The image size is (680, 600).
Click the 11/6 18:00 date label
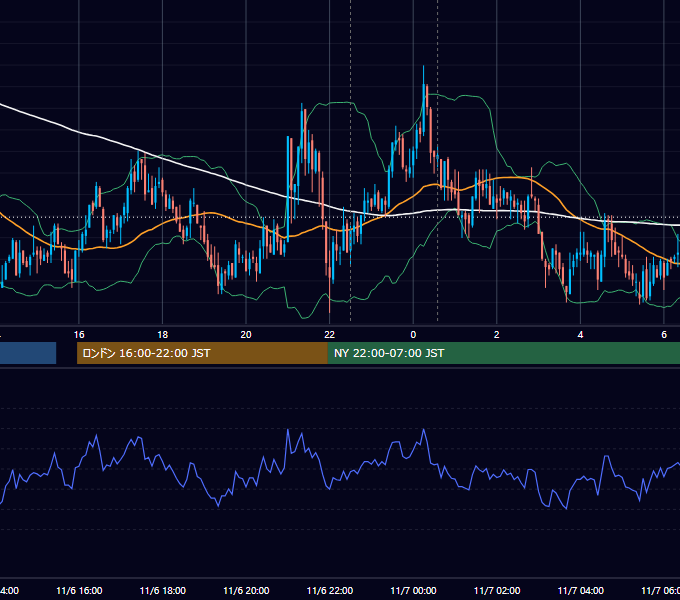pos(163,590)
